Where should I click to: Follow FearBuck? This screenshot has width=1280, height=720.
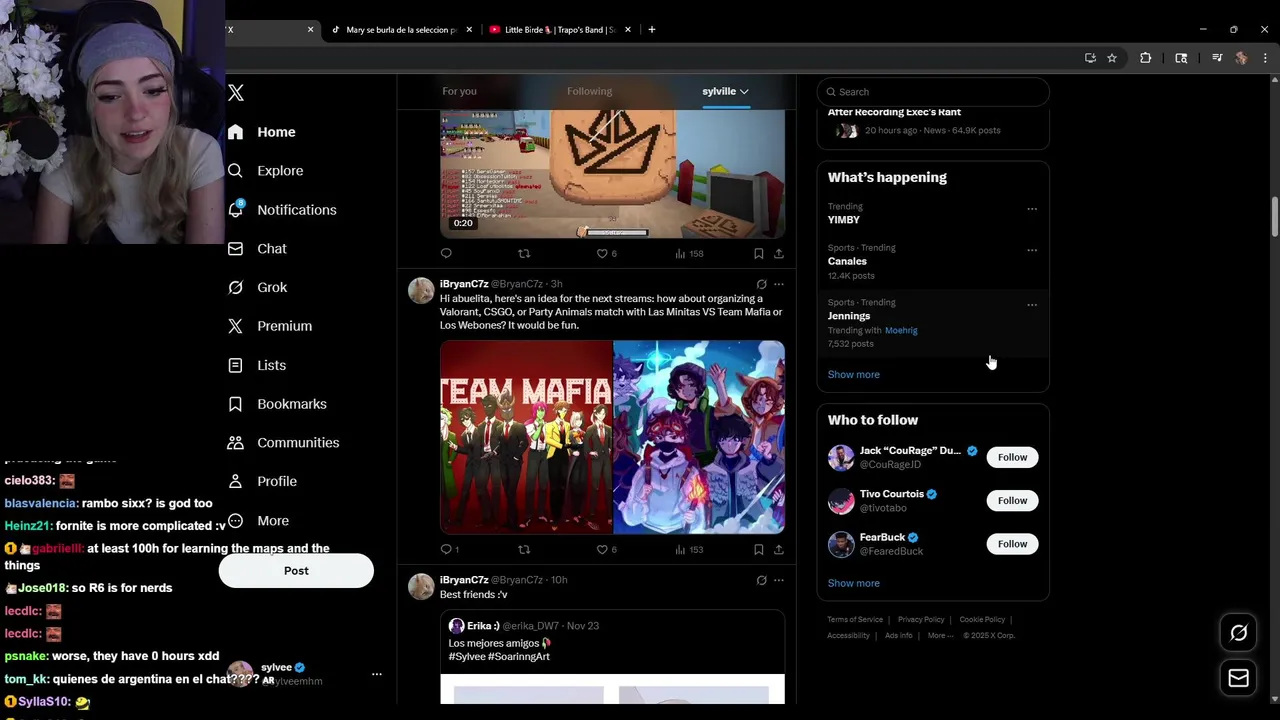pyautogui.click(x=1012, y=544)
